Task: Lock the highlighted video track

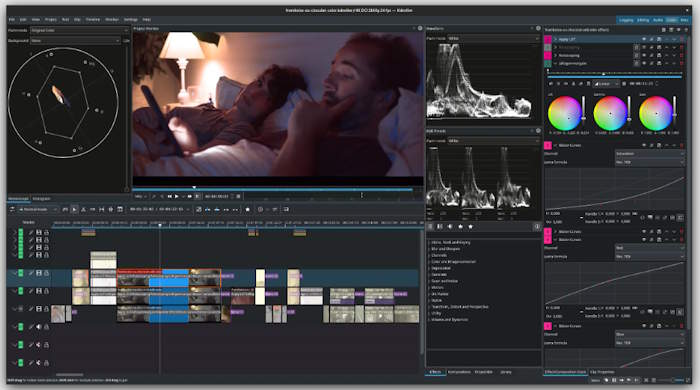Action: tap(46, 273)
